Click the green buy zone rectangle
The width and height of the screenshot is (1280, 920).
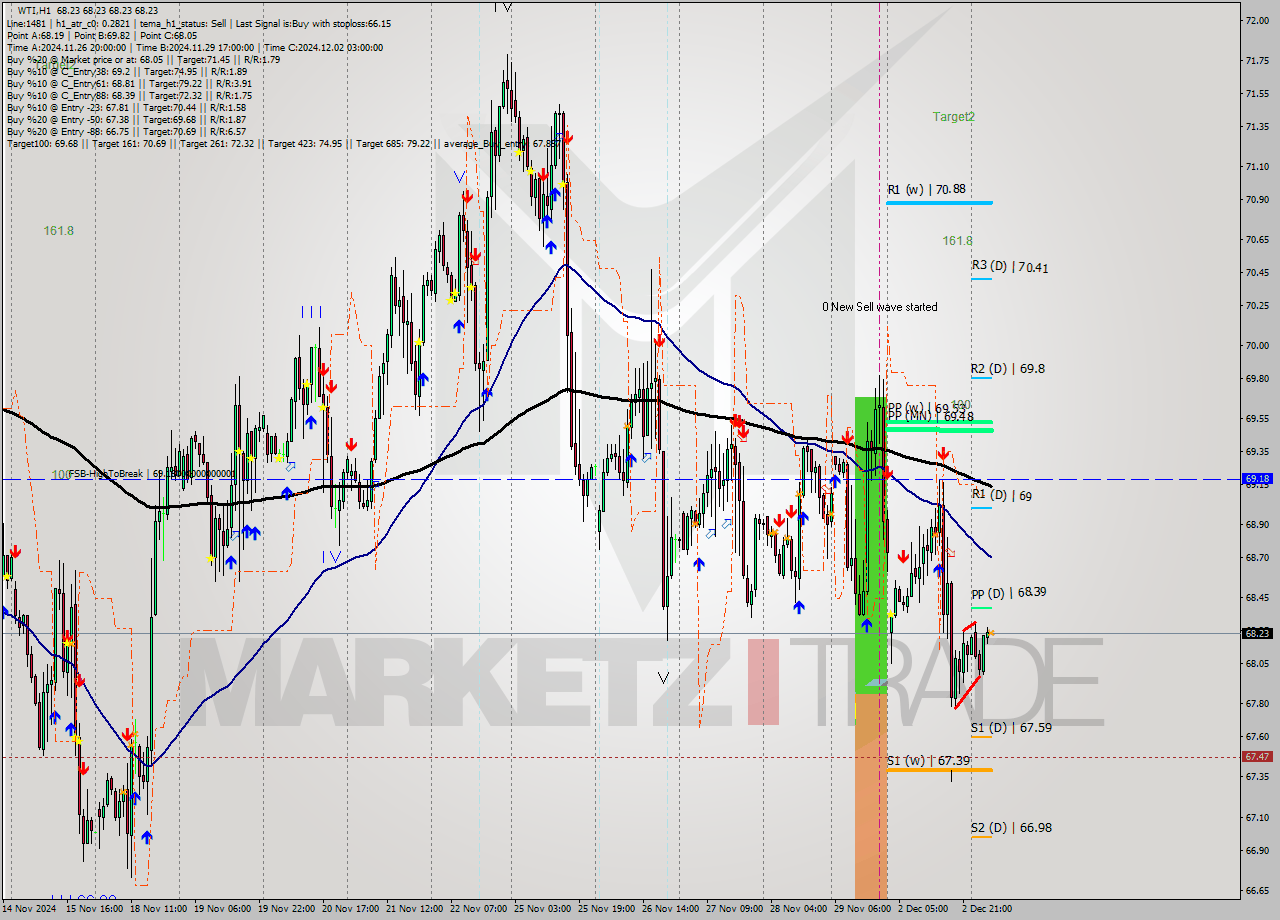click(870, 545)
